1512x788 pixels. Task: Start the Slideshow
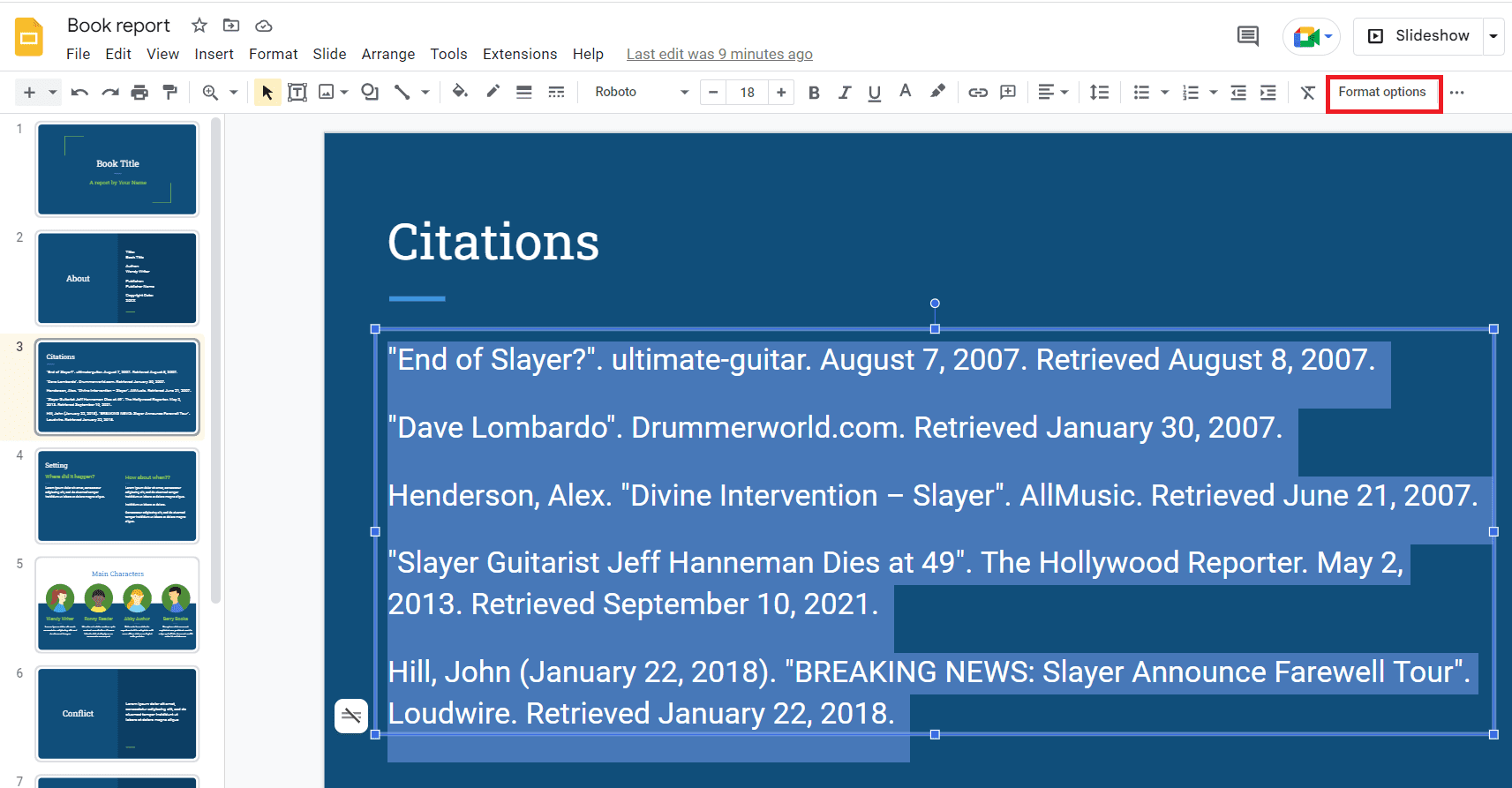1418,36
